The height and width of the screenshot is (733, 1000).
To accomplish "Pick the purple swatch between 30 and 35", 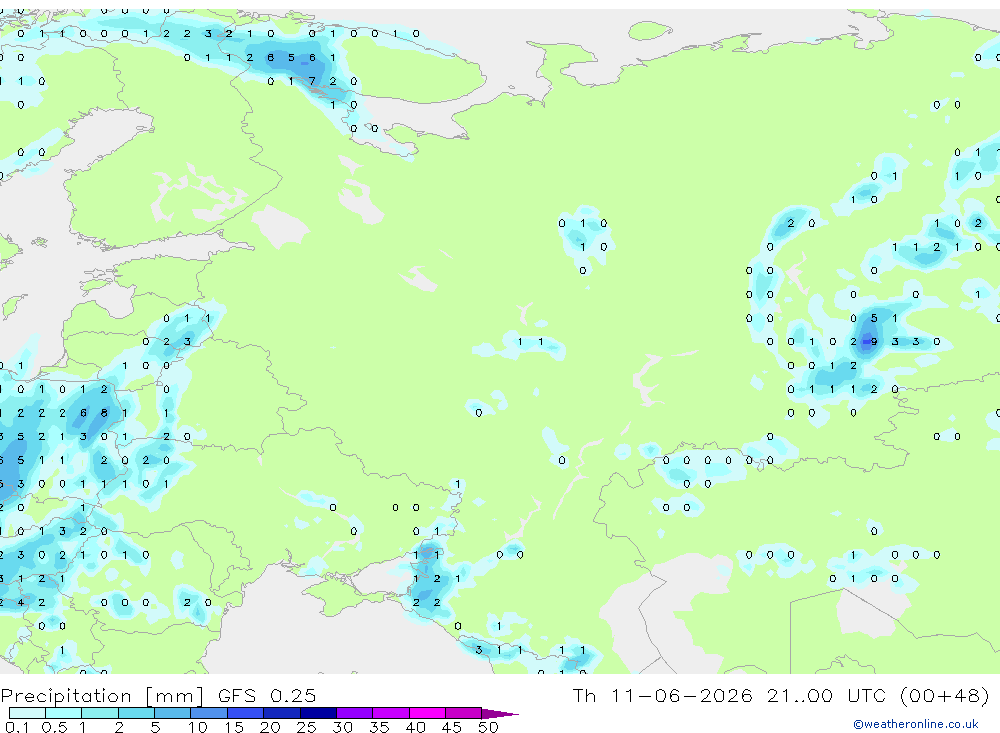I will click(x=354, y=713).
